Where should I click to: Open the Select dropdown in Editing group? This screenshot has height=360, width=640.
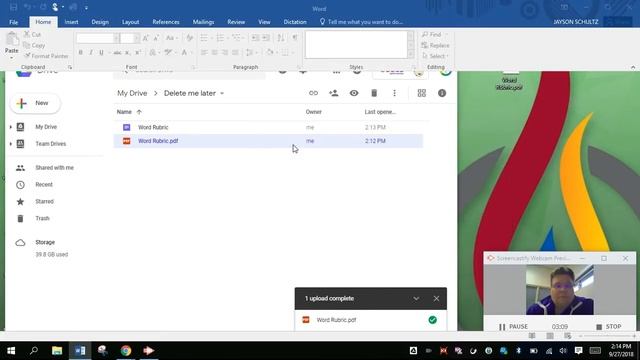(x=435, y=56)
